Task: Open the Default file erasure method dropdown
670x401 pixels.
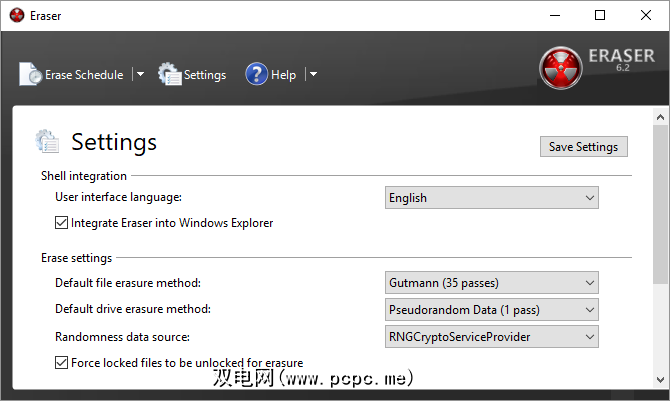Action: 491,283
